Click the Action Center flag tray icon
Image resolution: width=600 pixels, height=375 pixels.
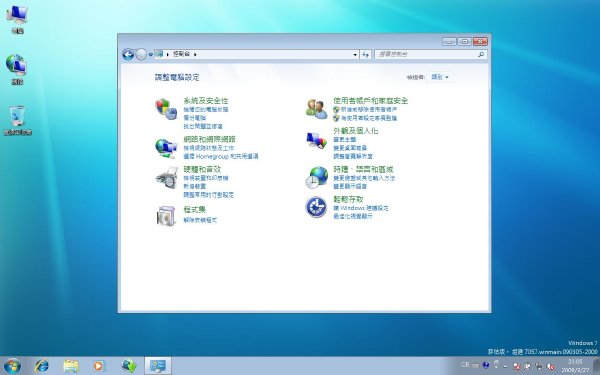[528, 366]
